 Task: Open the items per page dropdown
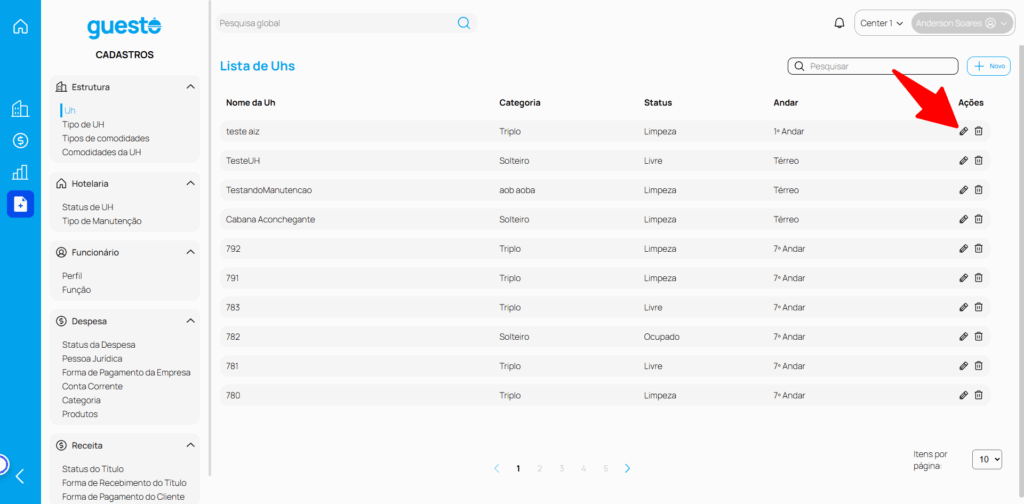(x=987, y=459)
